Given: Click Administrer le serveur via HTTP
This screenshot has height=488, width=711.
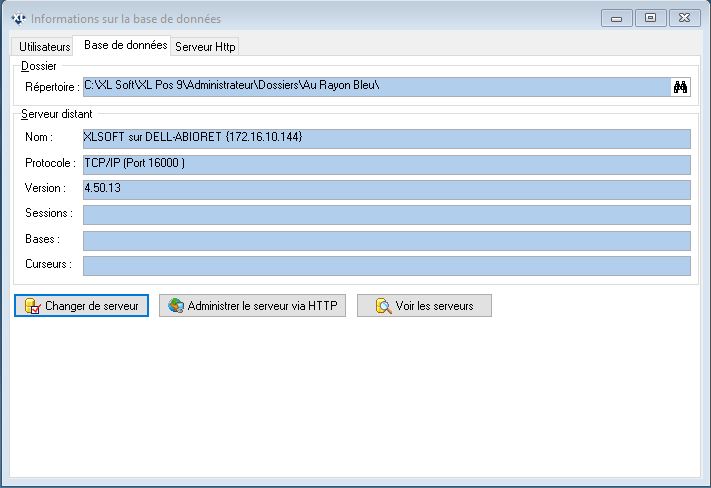Looking at the screenshot, I should tap(253, 306).
